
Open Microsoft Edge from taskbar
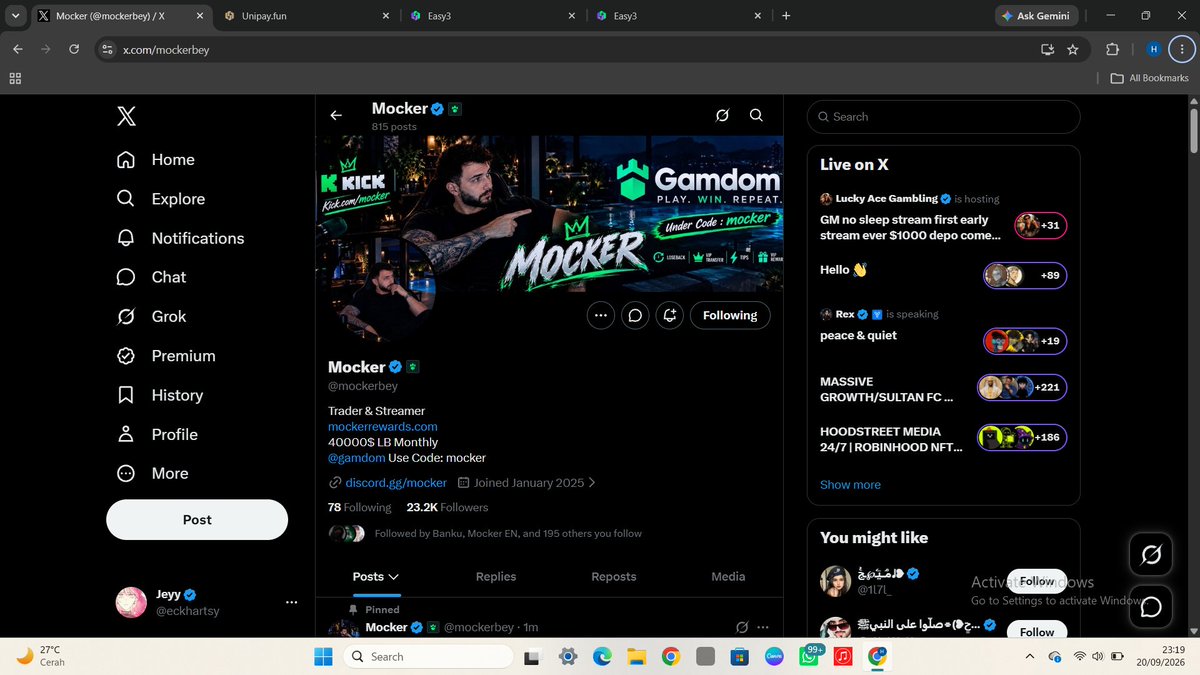[602, 656]
